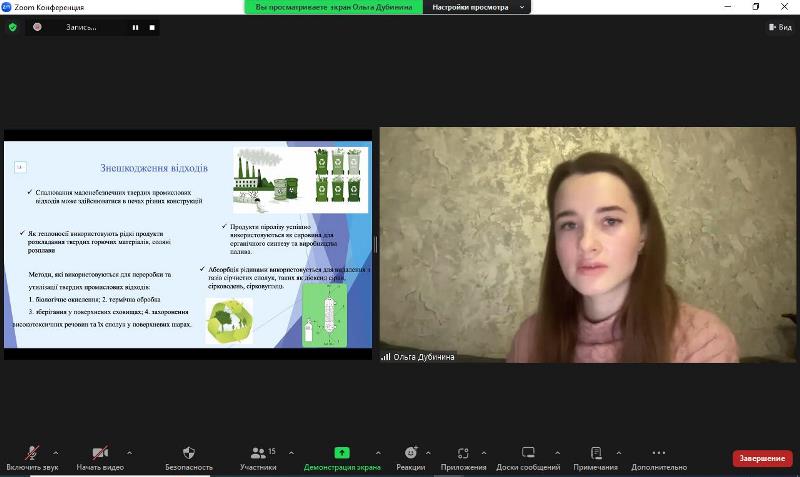The width and height of the screenshot is (800, 477).
Task: Turn camera on with Начать видео
Action: click(100, 458)
